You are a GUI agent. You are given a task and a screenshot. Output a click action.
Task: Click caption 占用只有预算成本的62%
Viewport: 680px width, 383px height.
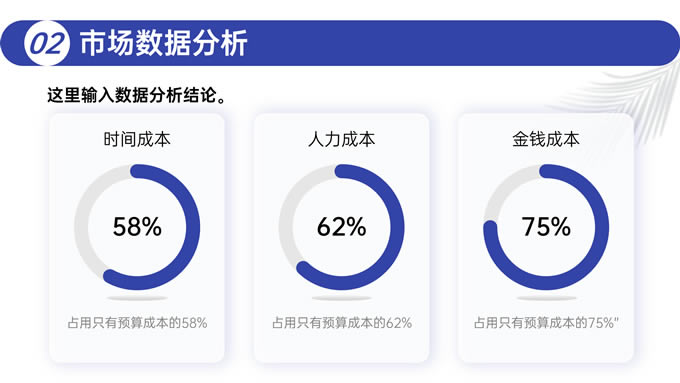[342, 323]
